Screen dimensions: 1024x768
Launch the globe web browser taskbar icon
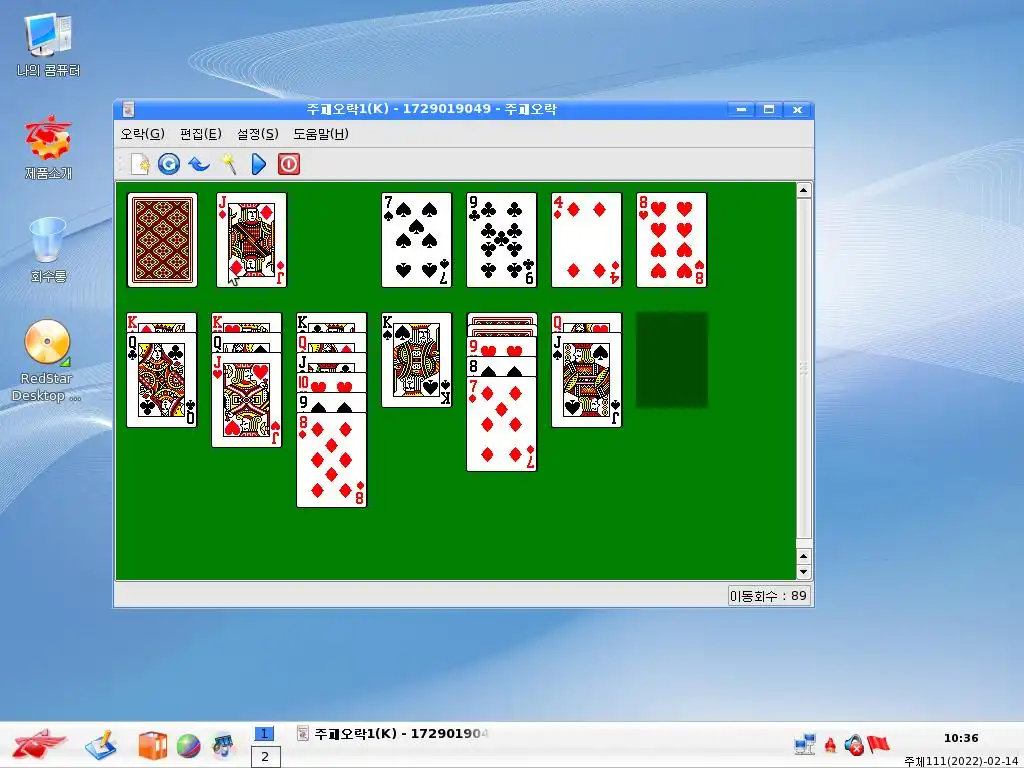tap(189, 746)
